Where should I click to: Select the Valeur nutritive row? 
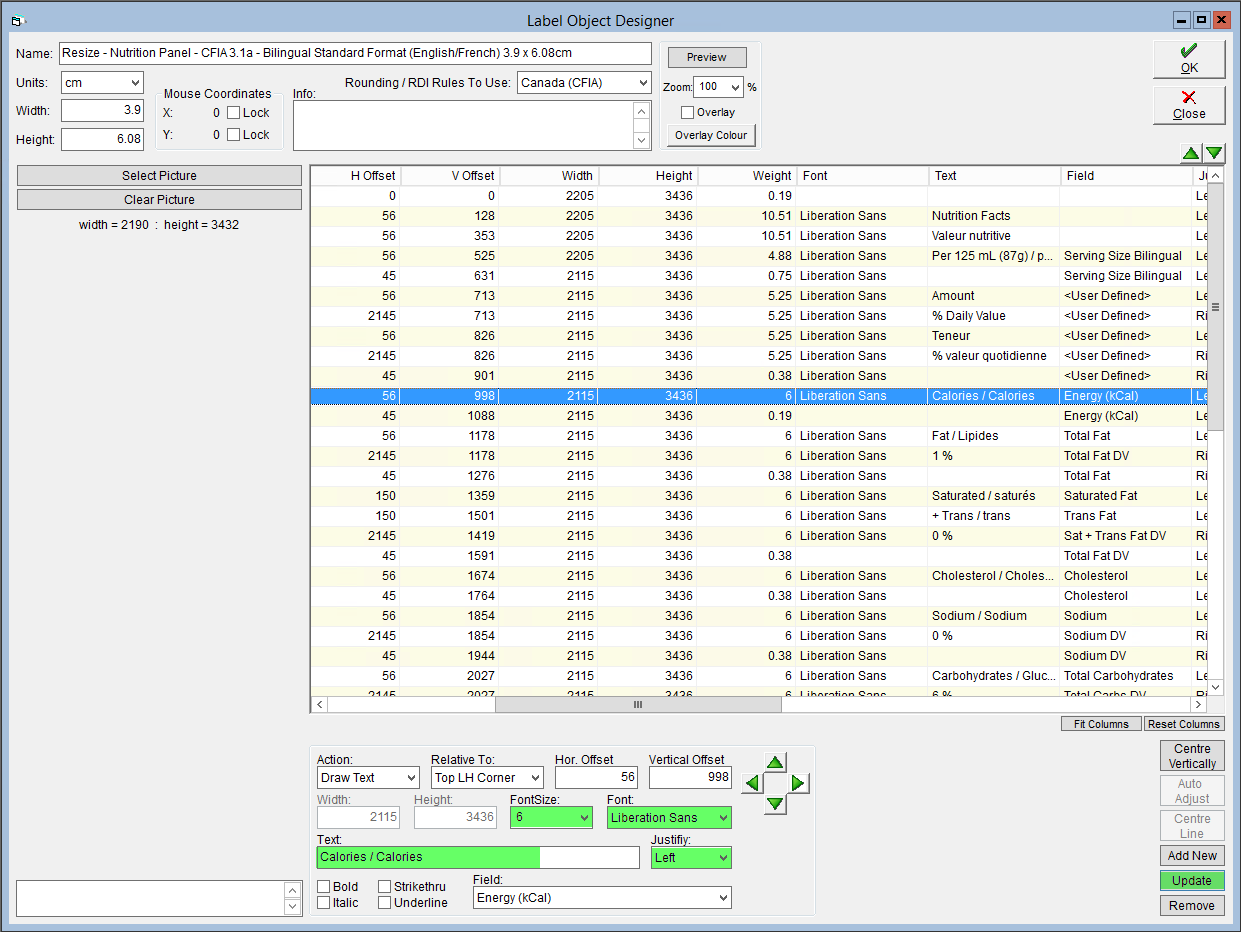pos(759,236)
